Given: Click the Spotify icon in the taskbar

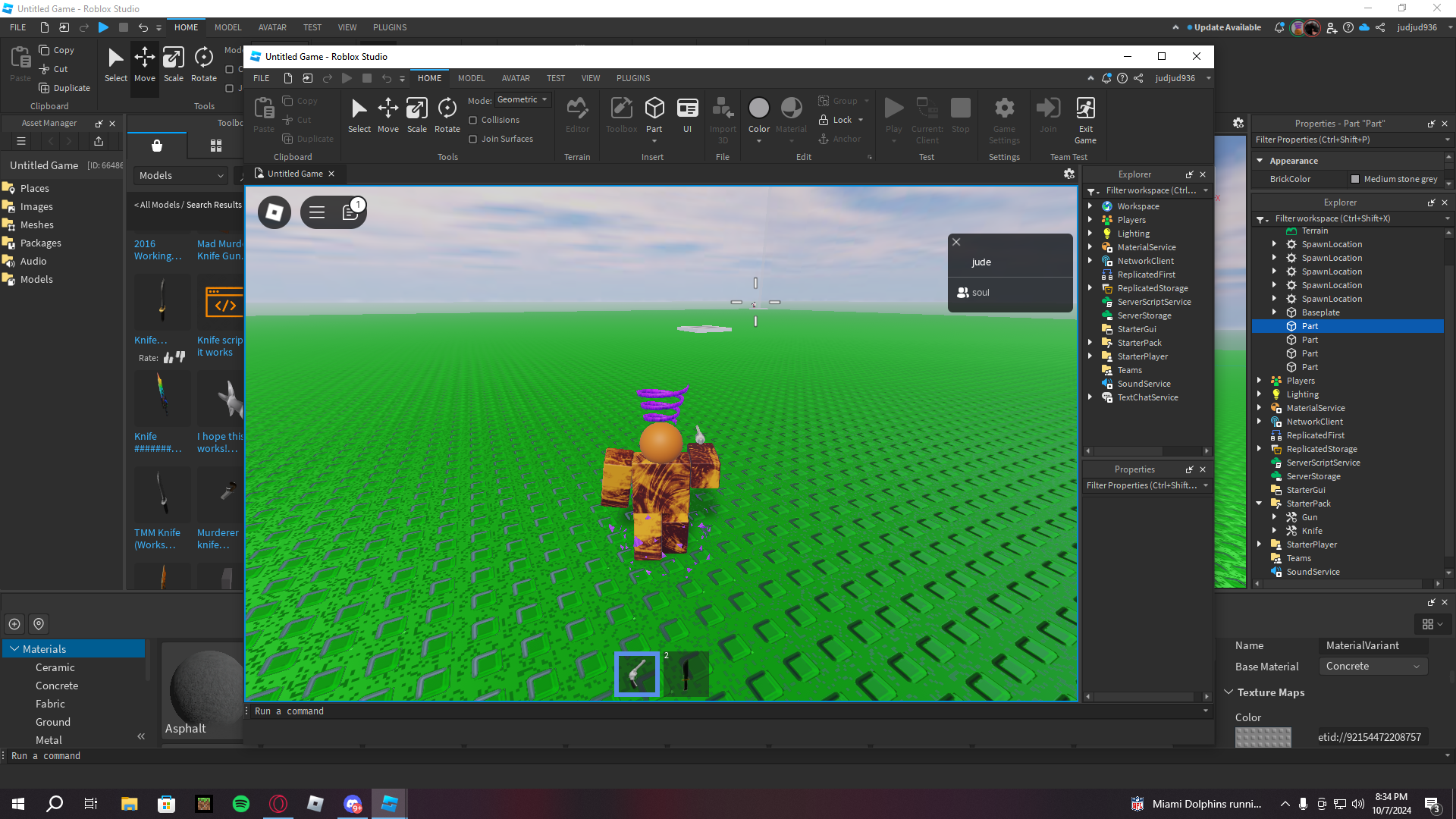Looking at the screenshot, I should click(241, 804).
